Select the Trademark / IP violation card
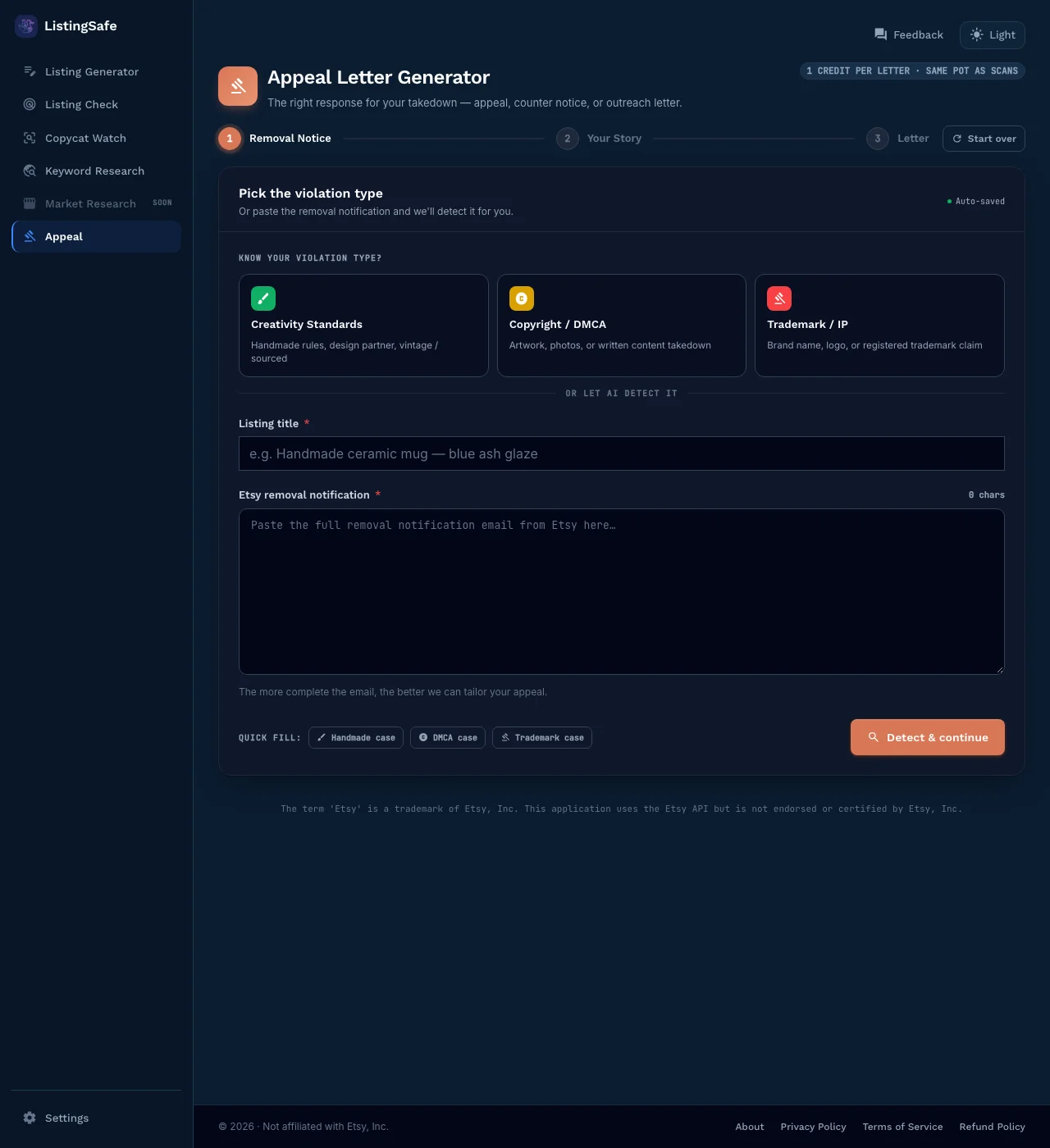 [x=879, y=326]
